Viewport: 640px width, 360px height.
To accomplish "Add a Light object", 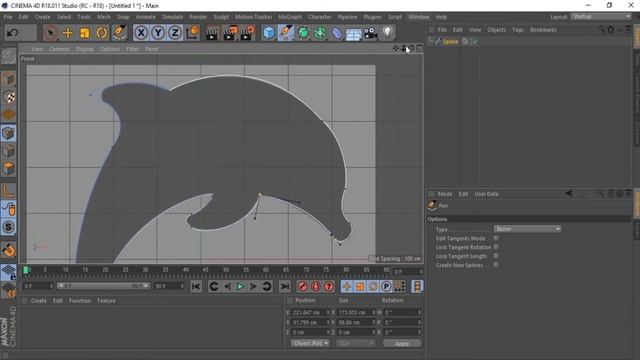I will point(387,33).
